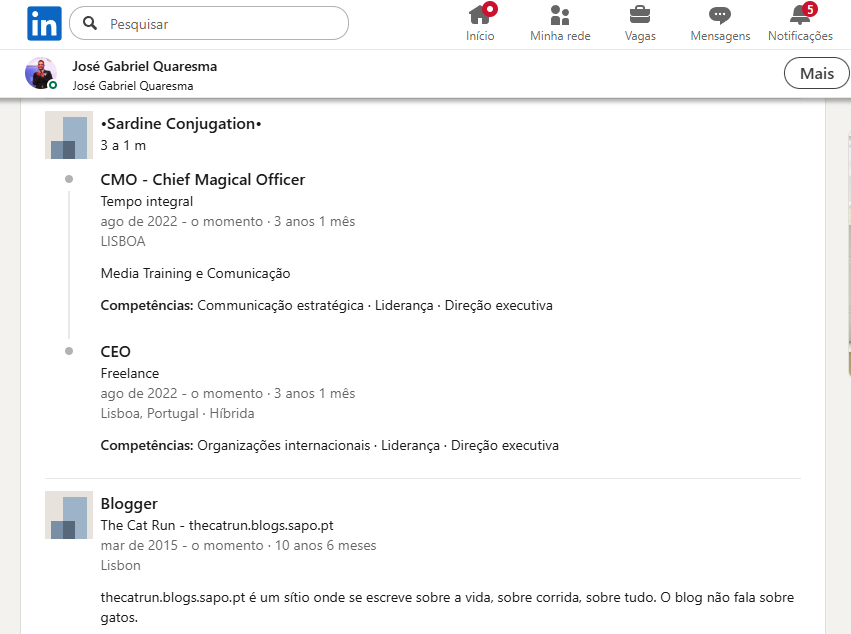Open Notificações bell icon
This screenshot has width=851, height=634.
click(800, 15)
